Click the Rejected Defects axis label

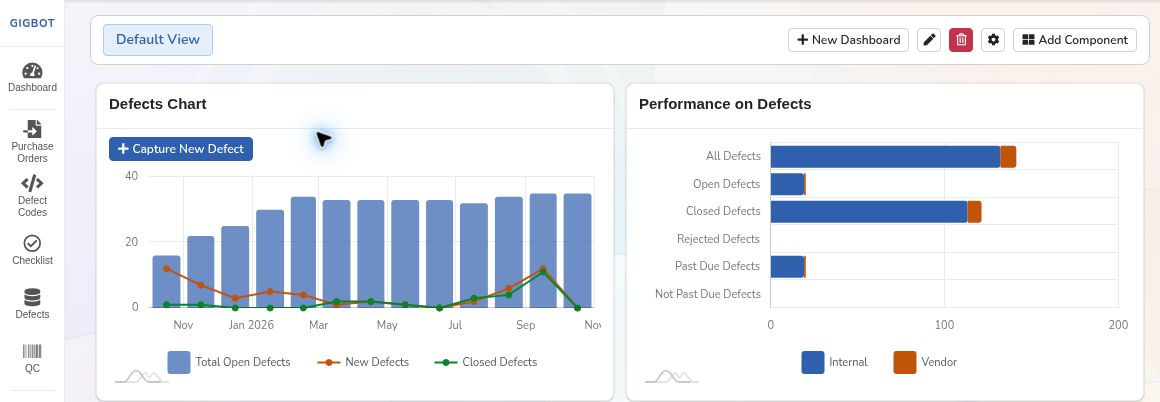(x=718, y=239)
